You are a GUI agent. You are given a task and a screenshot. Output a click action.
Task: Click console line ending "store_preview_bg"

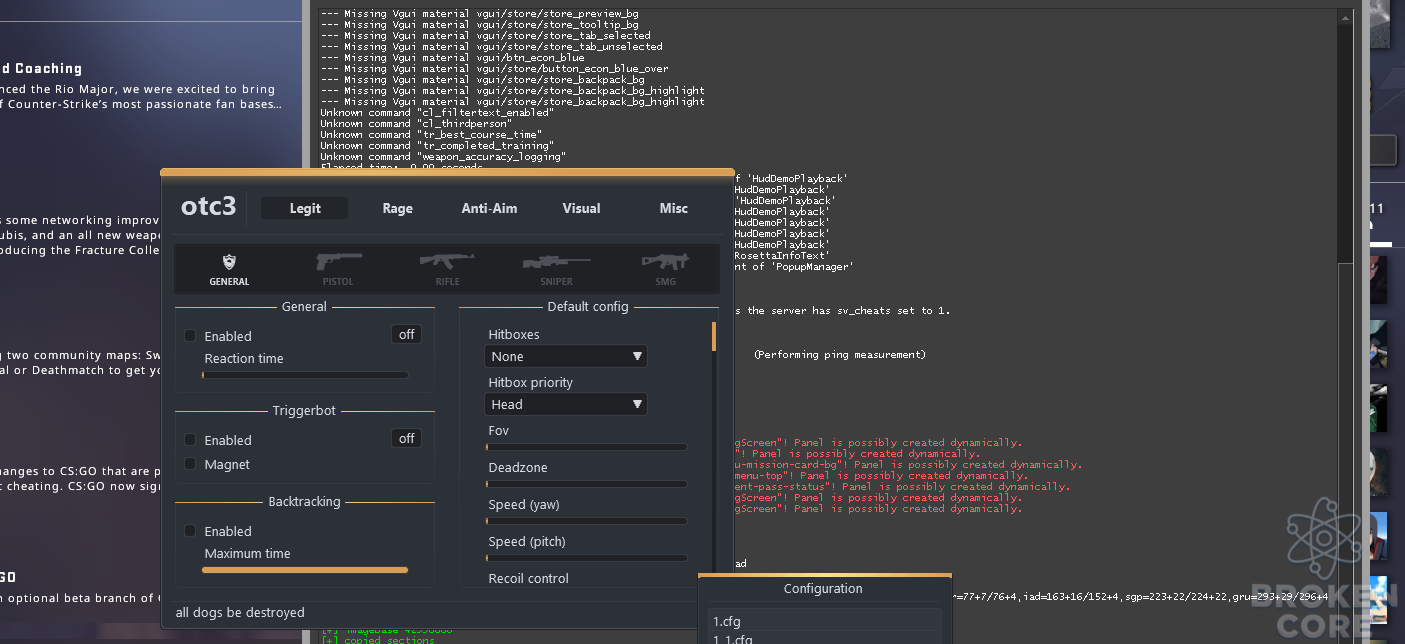479,14
